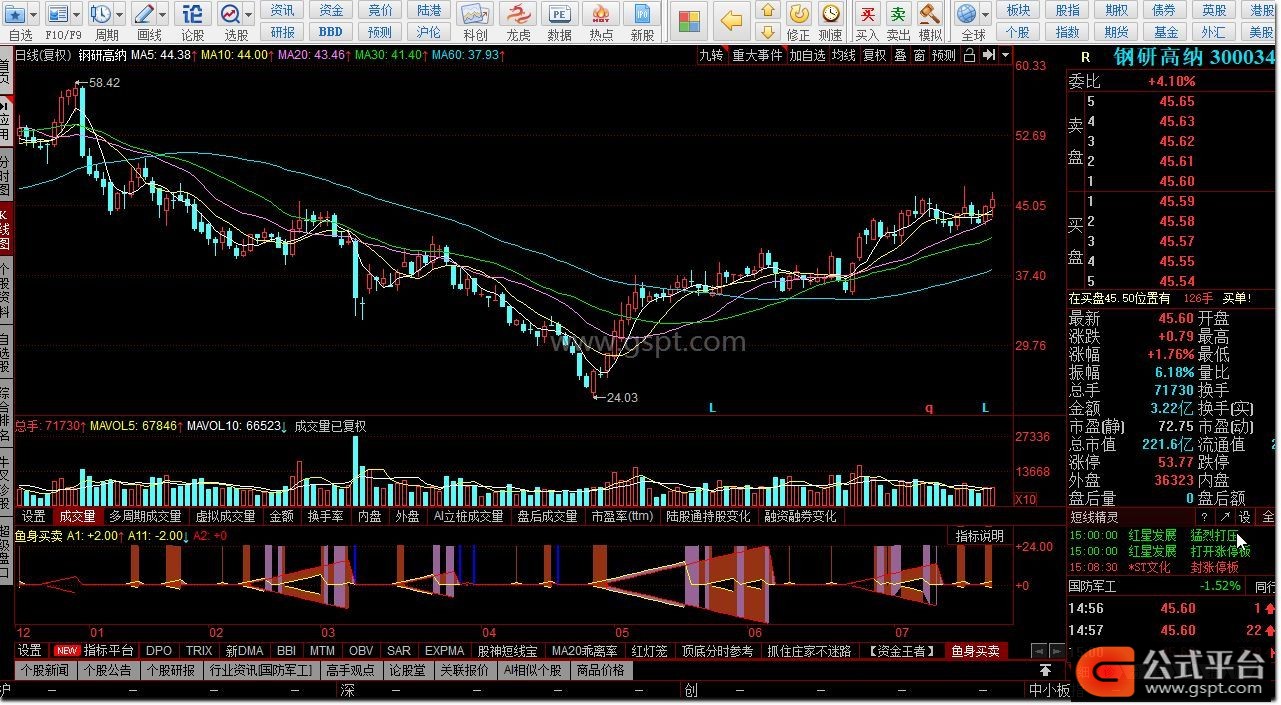Toggle 叠 overlay mode on chart
Image resolution: width=1281 pixels, height=705 pixels.
[x=901, y=56]
